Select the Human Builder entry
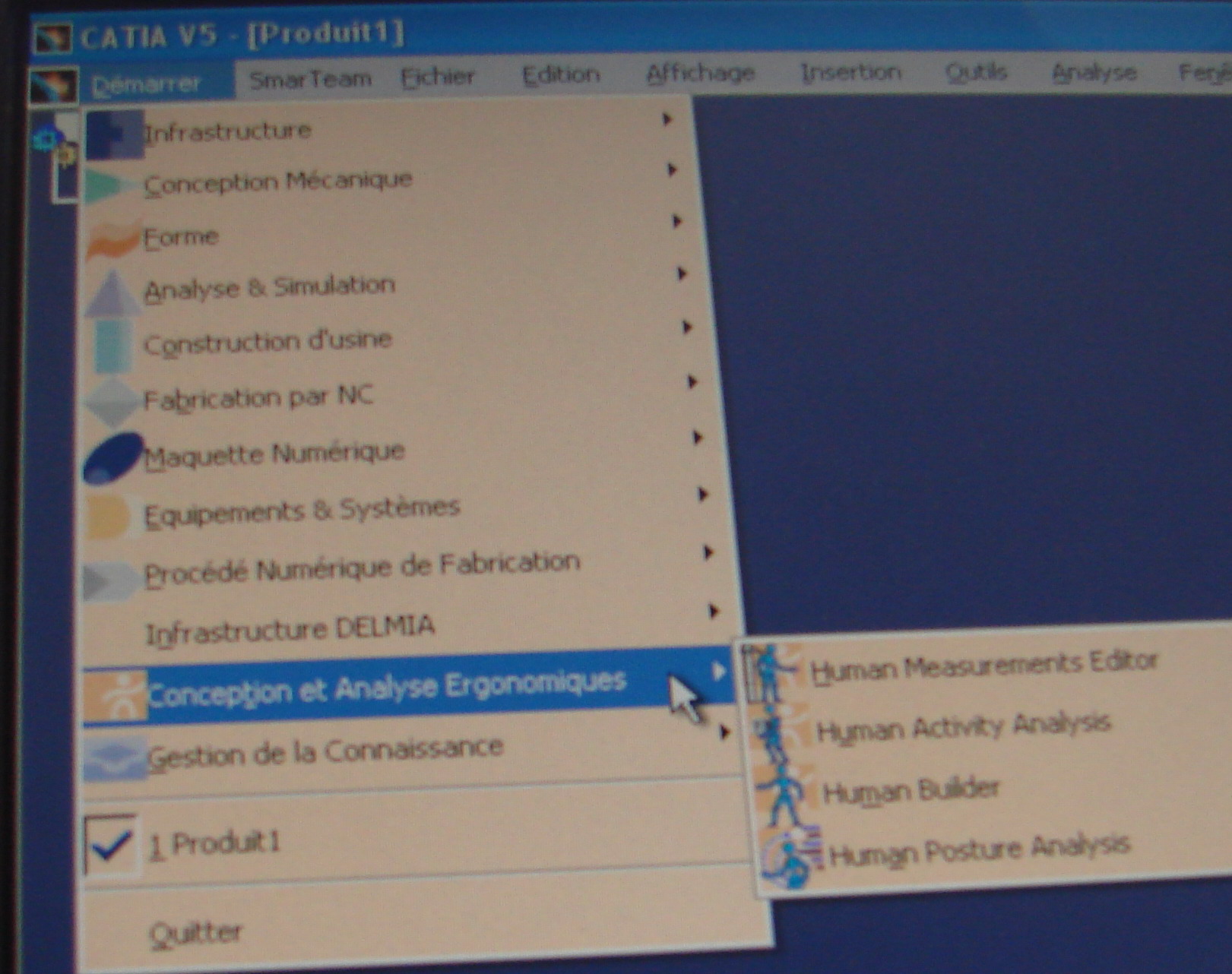The image size is (1232, 974). [911, 792]
